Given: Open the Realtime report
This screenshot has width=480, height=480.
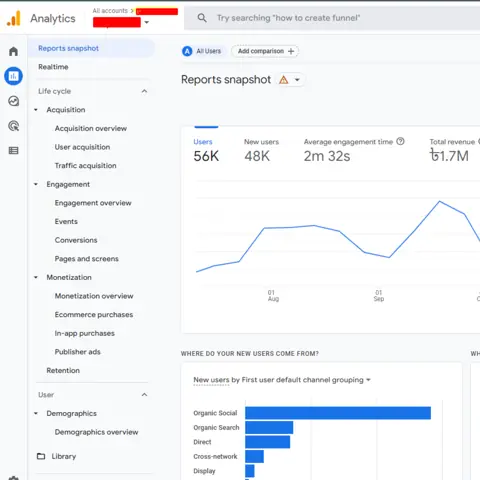Looking at the screenshot, I should tap(53, 67).
